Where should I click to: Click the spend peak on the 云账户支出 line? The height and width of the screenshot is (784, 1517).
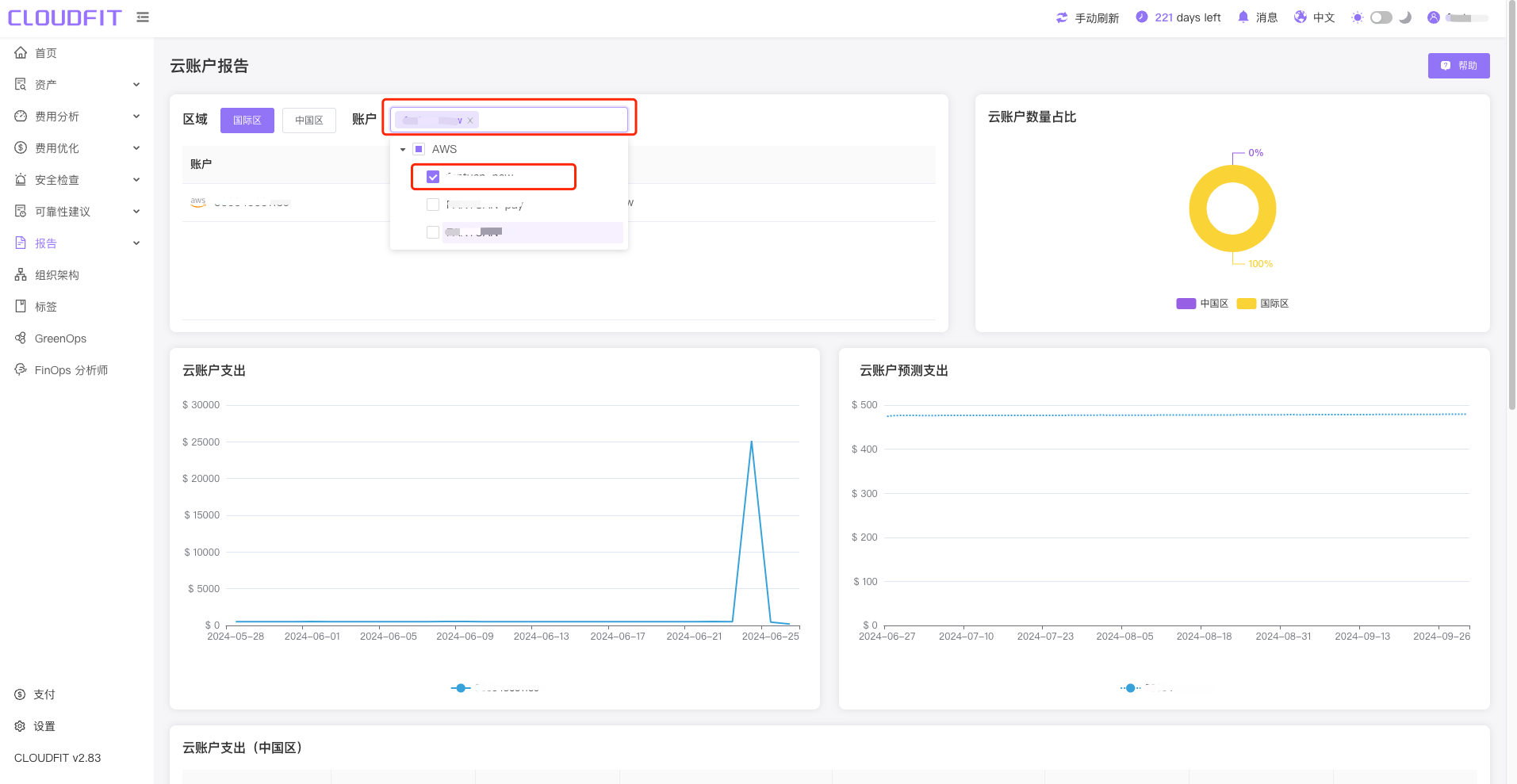(x=751, y=441)
